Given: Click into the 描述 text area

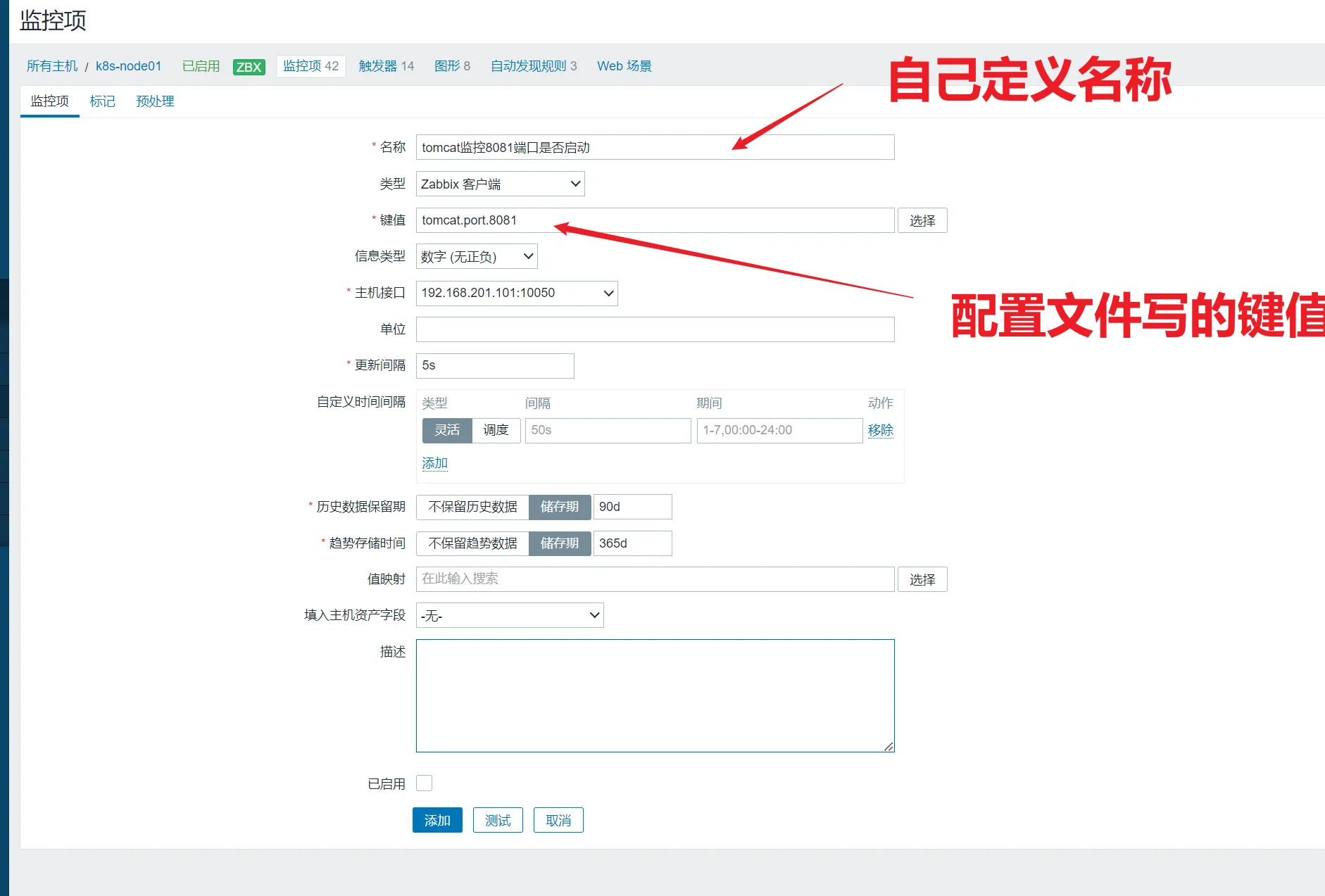Looking at the screenshot, I should click(655, 695).
